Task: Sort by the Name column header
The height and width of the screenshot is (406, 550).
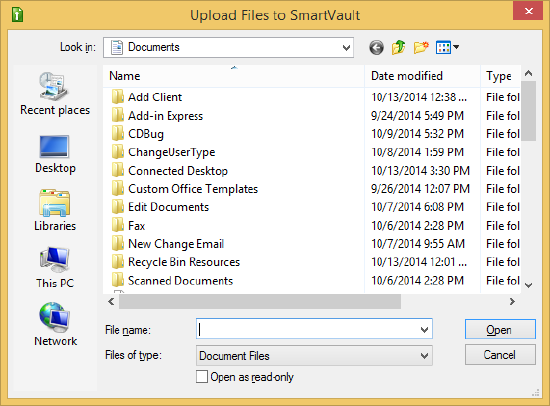Action: point(234,76)
